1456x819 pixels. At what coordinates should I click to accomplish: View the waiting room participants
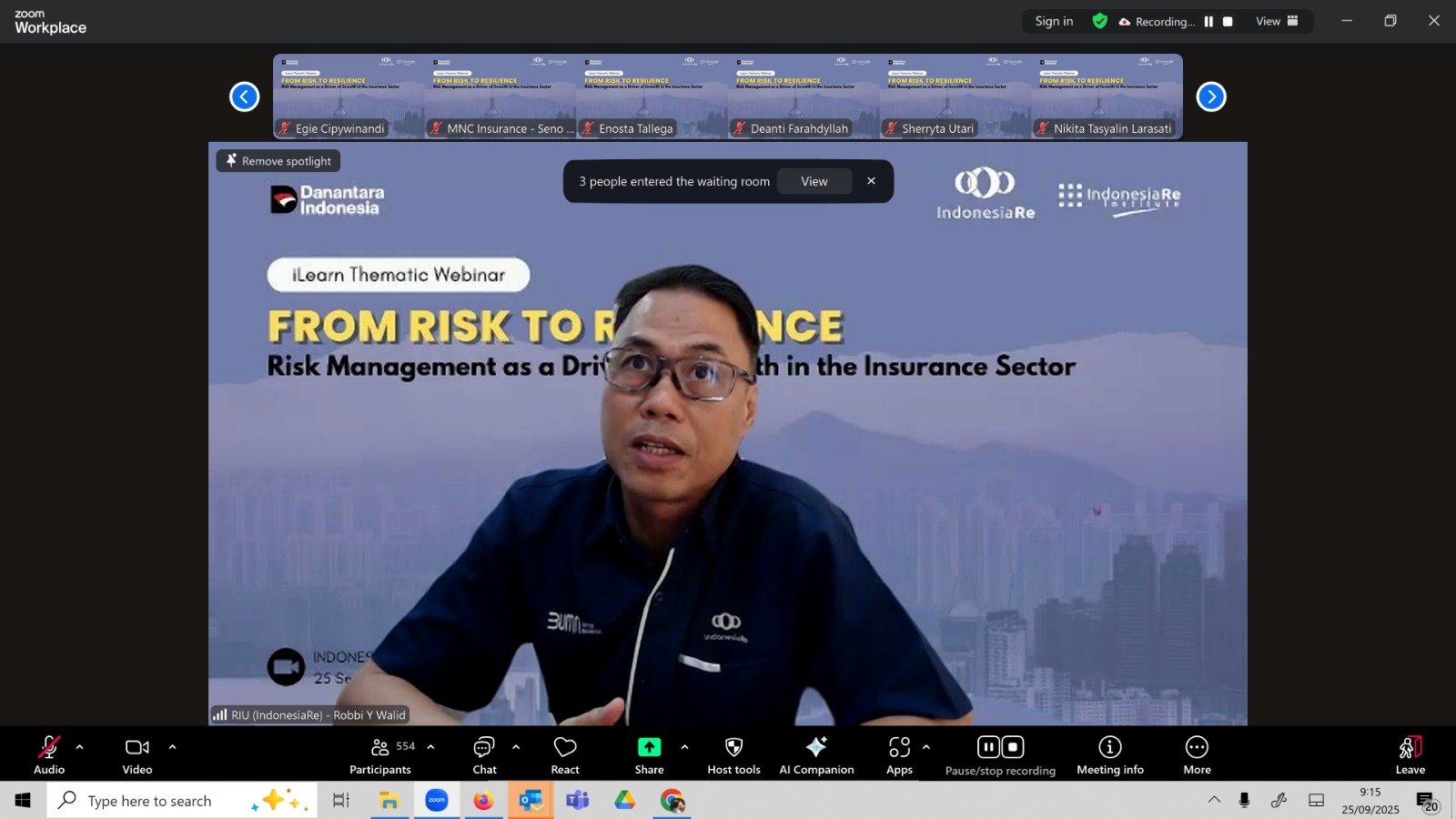click(x=814, y=181)
